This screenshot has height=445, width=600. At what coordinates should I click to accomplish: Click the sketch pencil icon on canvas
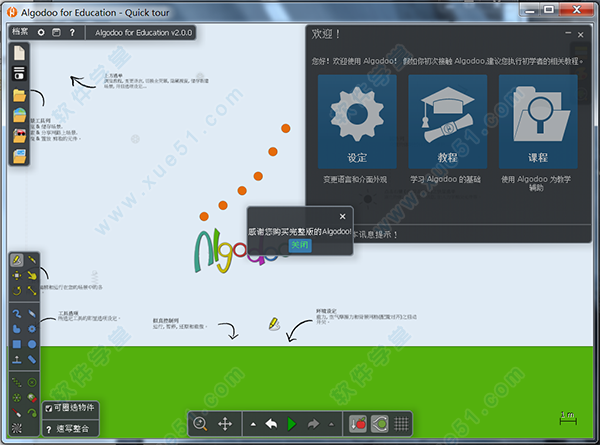tap(274, 324)
